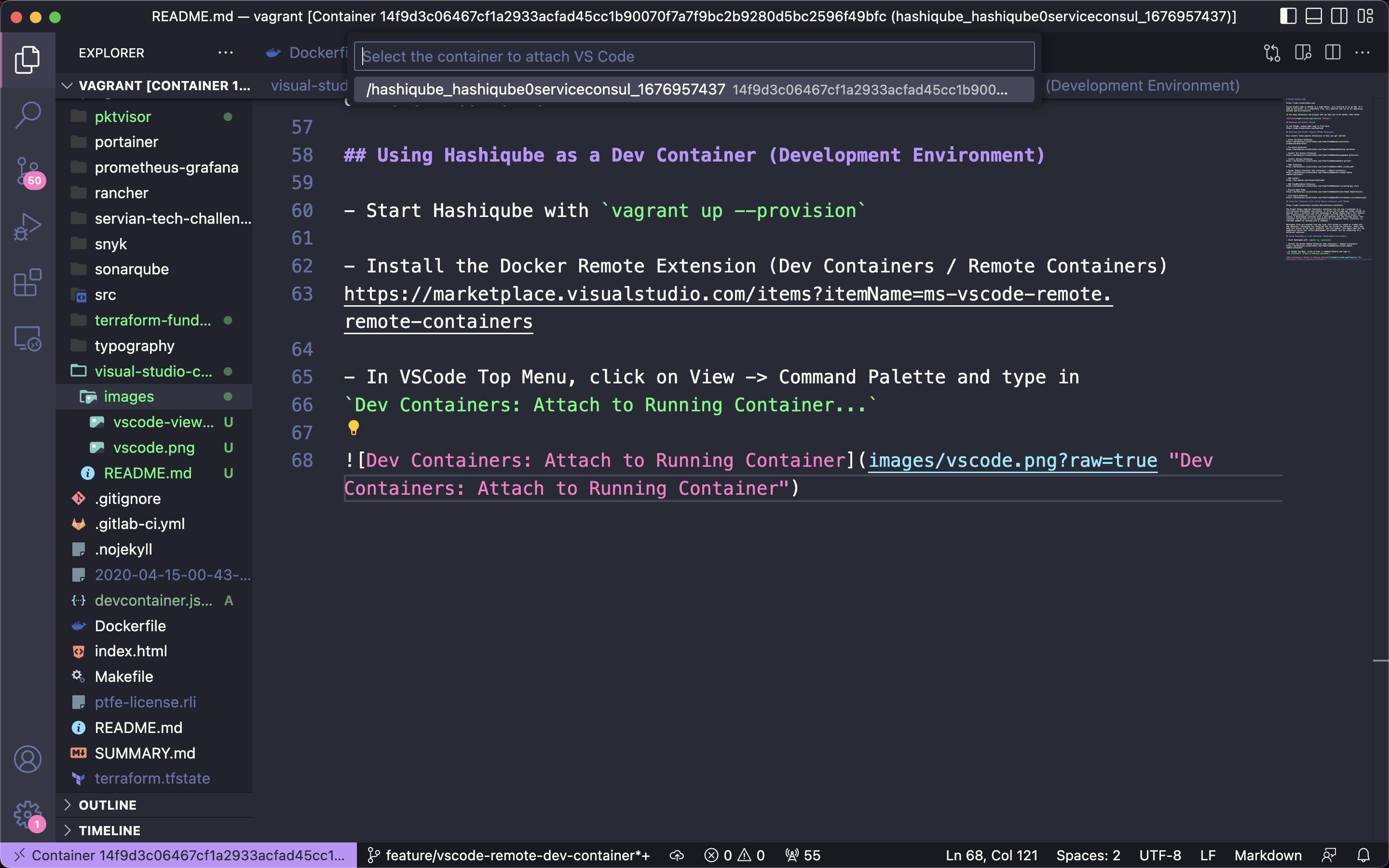Click the git branch feature/vscode-remote-dev-container
The width and height of the screenshot is (1389, 868).
click(508, 855)
